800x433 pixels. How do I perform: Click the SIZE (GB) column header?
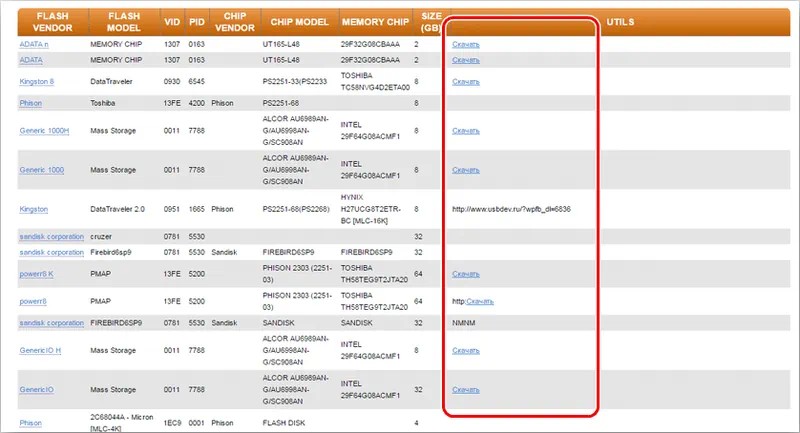[431, 22]
